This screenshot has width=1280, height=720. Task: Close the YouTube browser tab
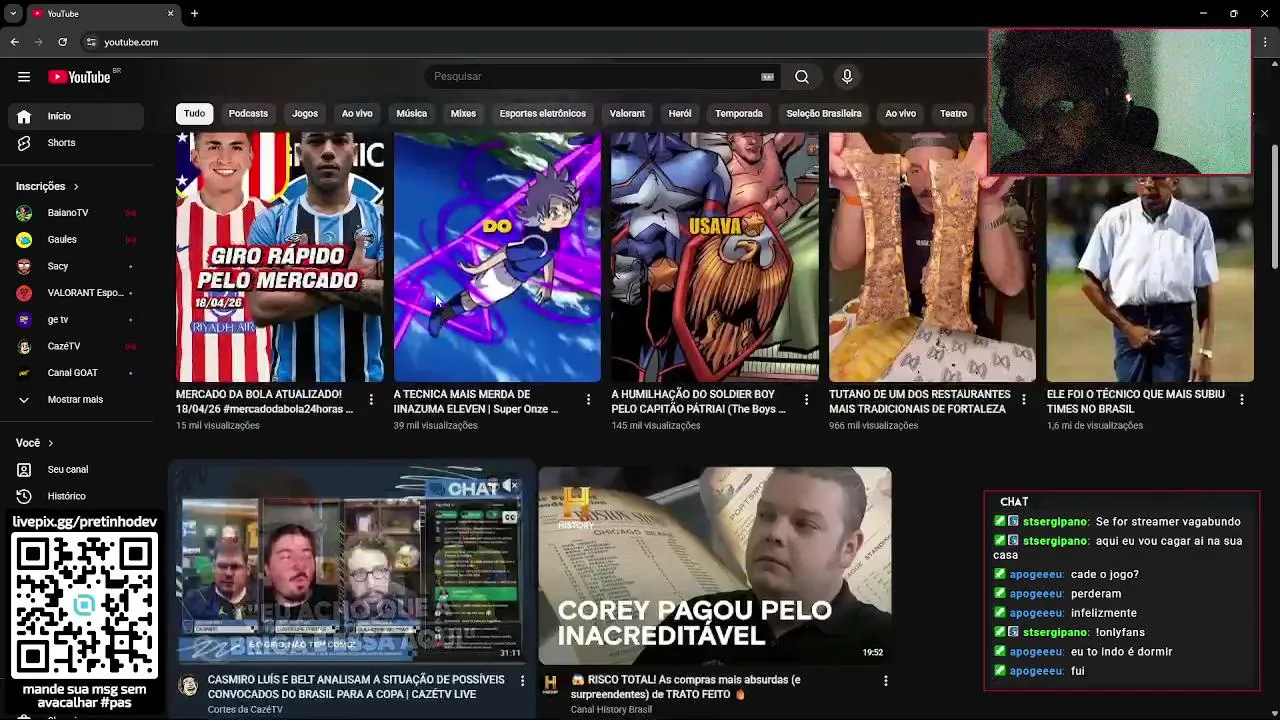[x=170, y=14]
